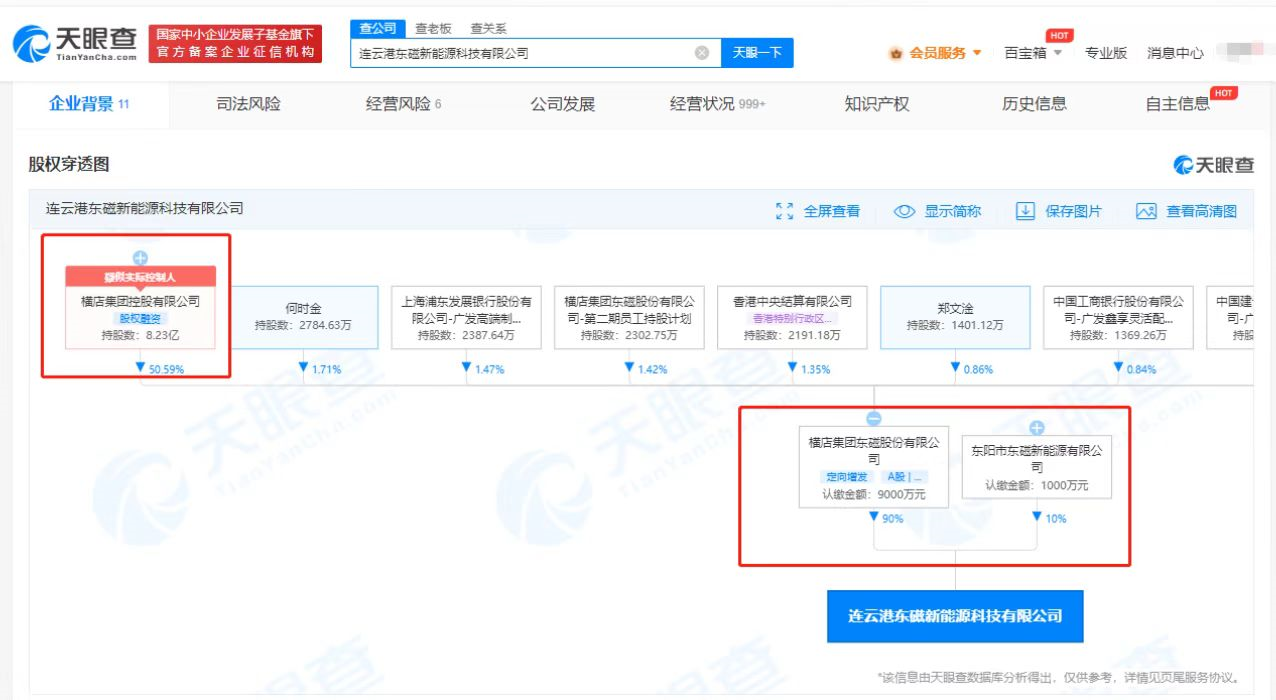Screen dimensions: 1276x700
Task: Click the 保存图片 text button
Action: click(1073, 211)
